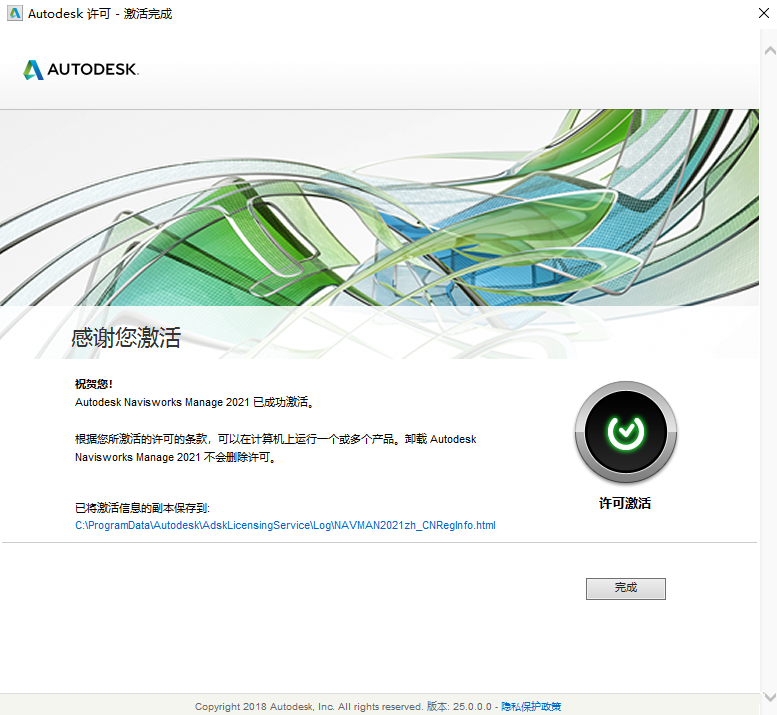
Task: Open the 隐私保护政策 privacy policy link
Action: tap(531, 706)
